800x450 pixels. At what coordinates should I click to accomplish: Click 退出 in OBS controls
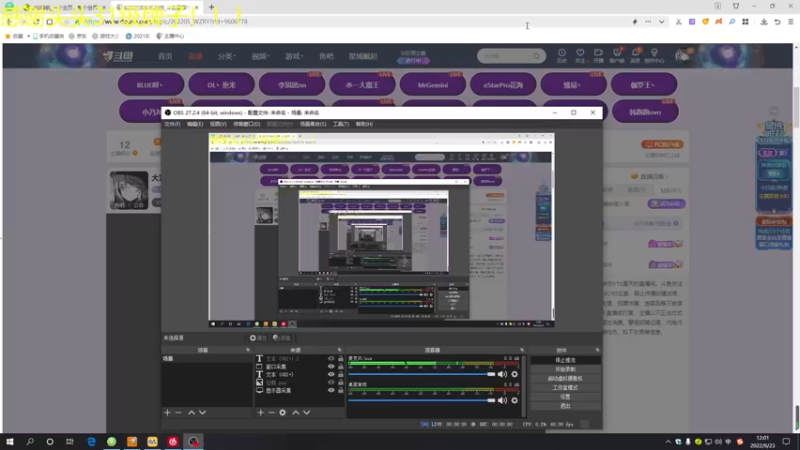click(x=565, y=406)
